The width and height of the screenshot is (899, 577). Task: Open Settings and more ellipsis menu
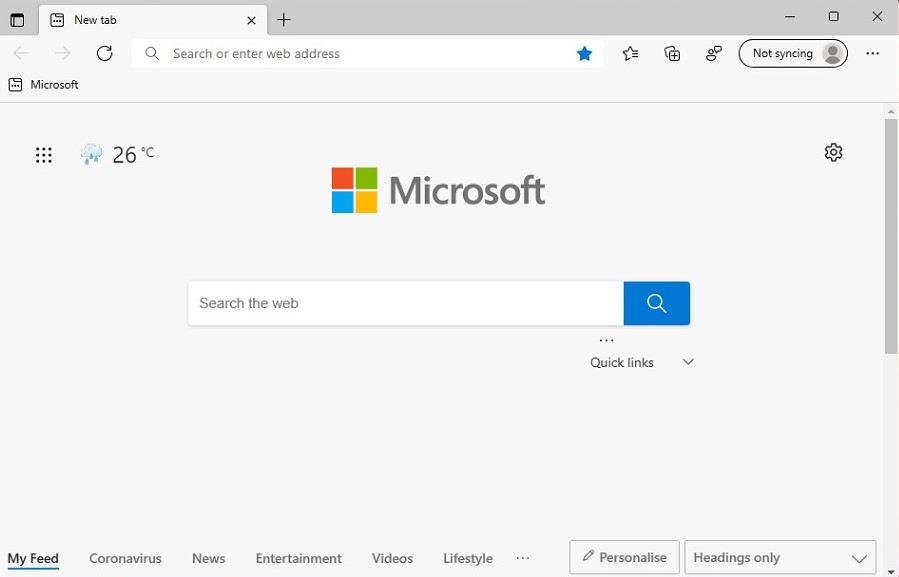click(x=873, y=53)
